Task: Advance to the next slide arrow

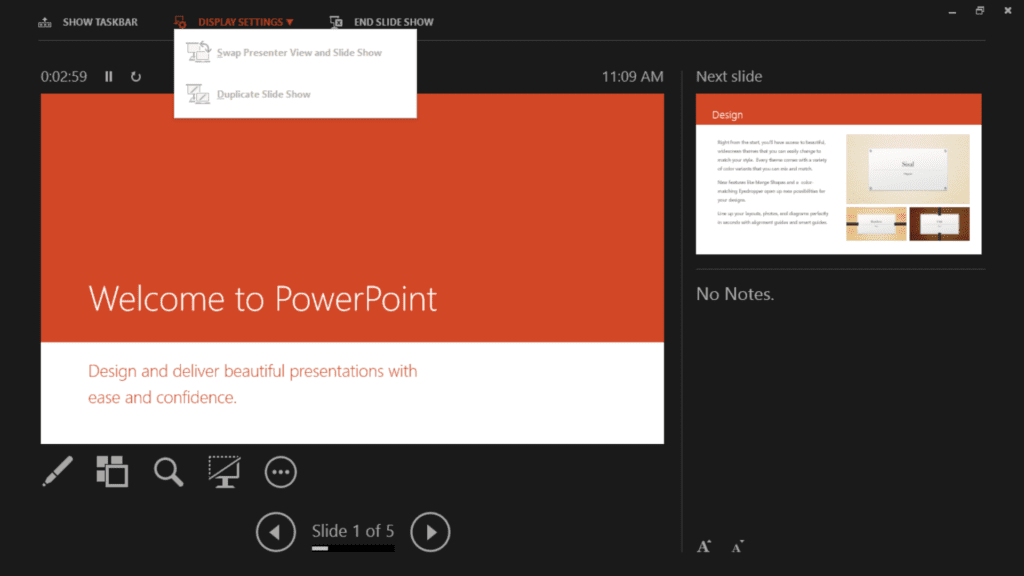Action: coord(430,532)
